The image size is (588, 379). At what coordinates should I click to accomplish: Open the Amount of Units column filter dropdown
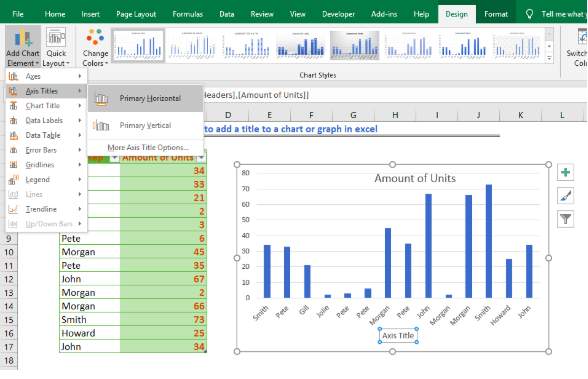pos(201,157)
